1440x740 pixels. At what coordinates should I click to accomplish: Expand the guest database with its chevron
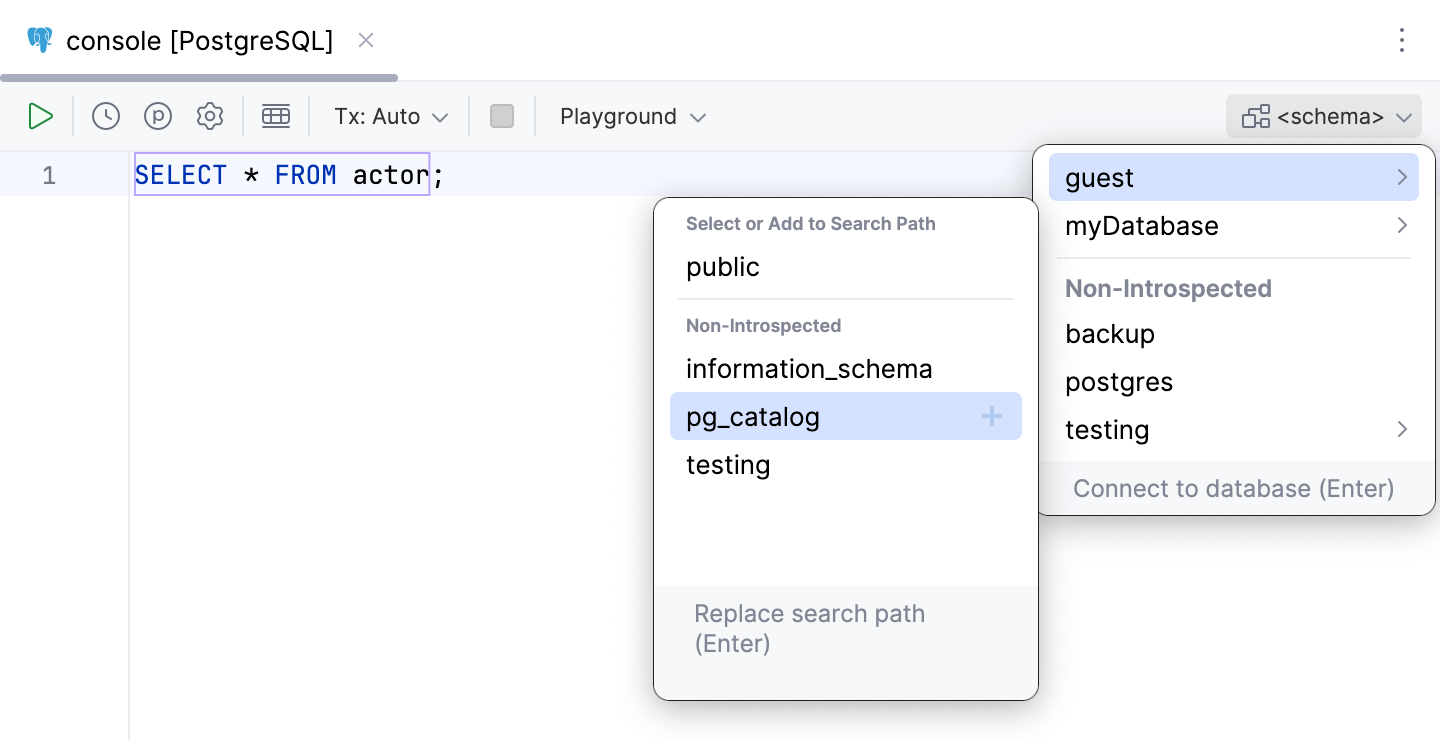[1402, 177]
